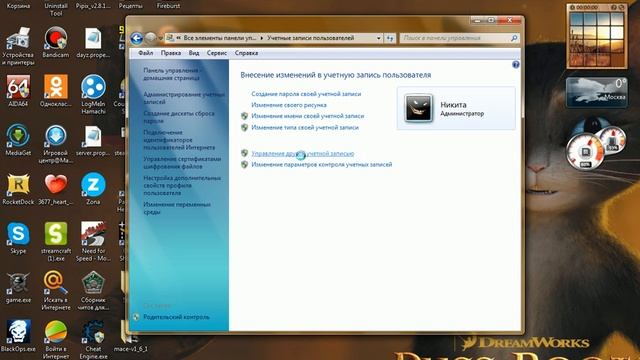Open the Файл menu

tap(145, 53)
